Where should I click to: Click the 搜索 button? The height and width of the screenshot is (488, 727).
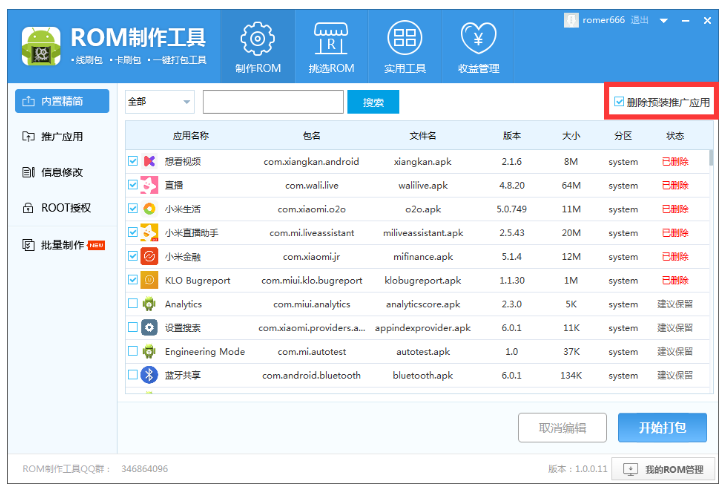click(373, 102)
